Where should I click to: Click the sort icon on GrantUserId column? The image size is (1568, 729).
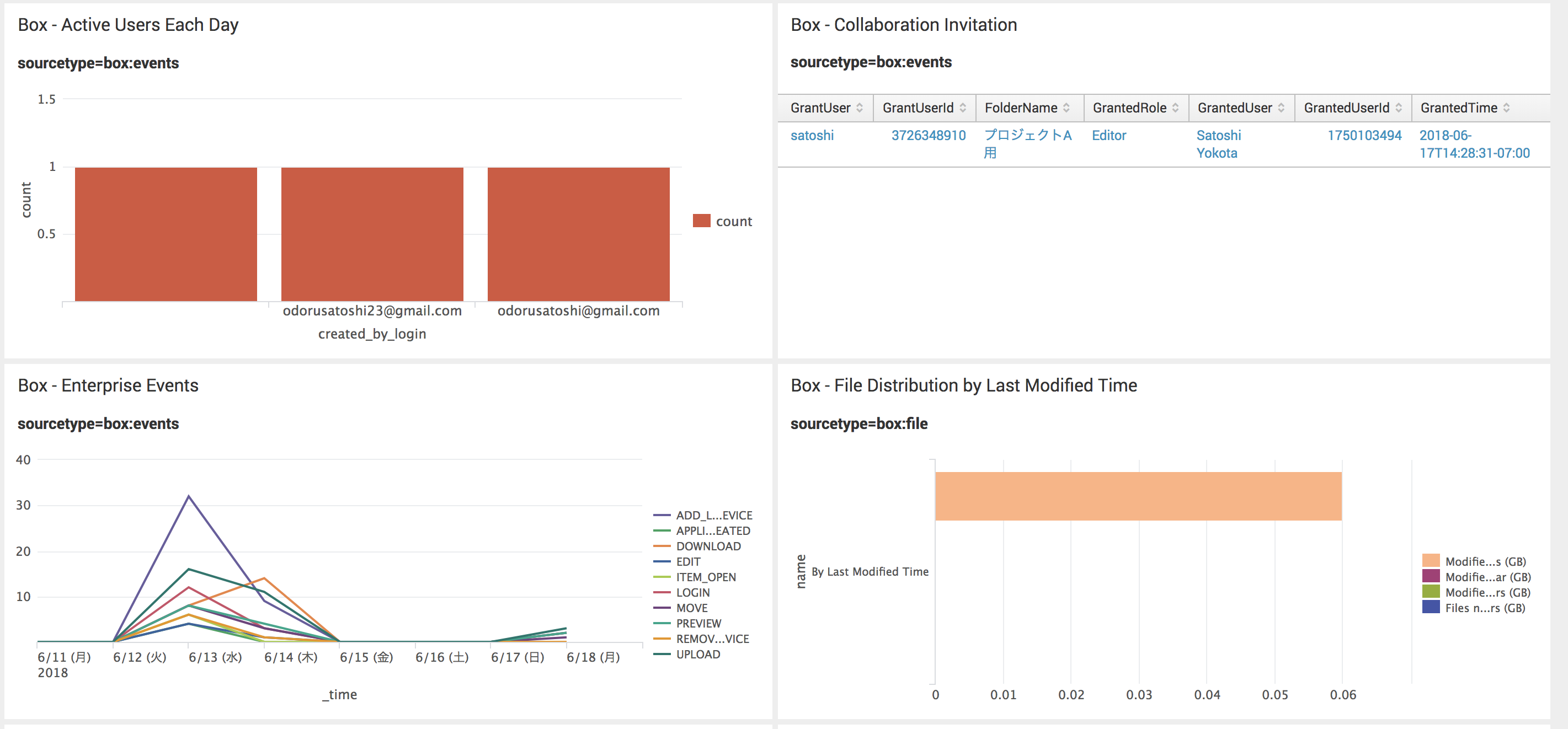point(962,108)
